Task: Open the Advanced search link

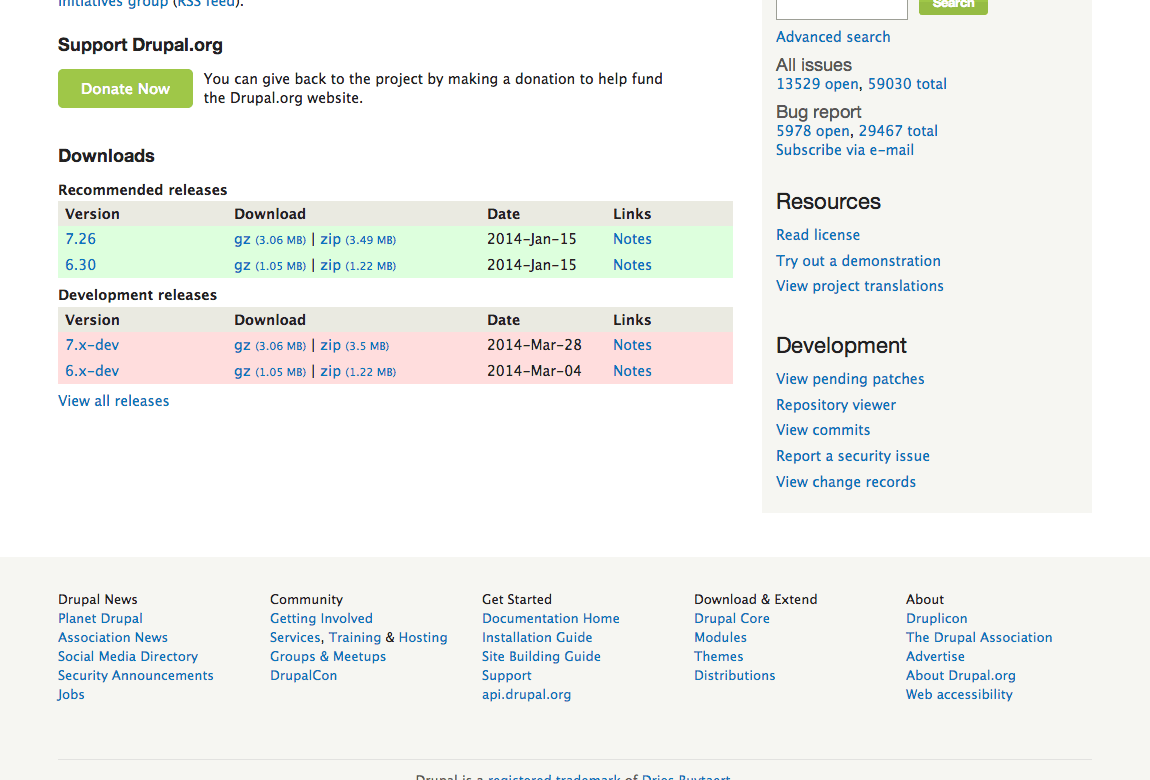Action: pyautogui.click(x=833, y=37)
